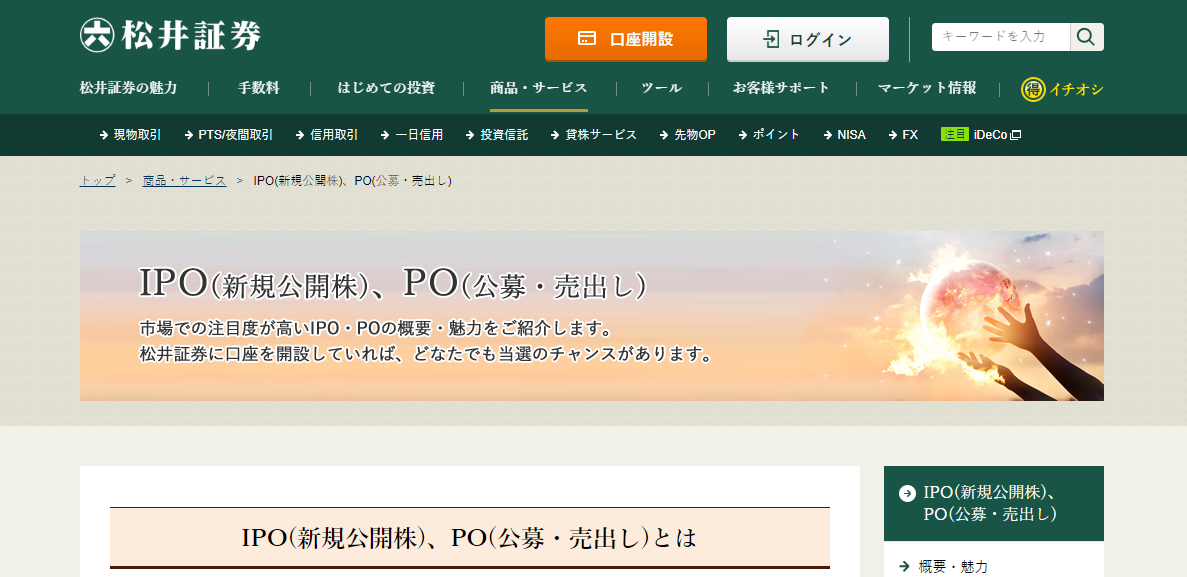This screenshot has width=1187, height=577.
Task: Open the ツール navigation item
Action: click(x=661, y=88)
